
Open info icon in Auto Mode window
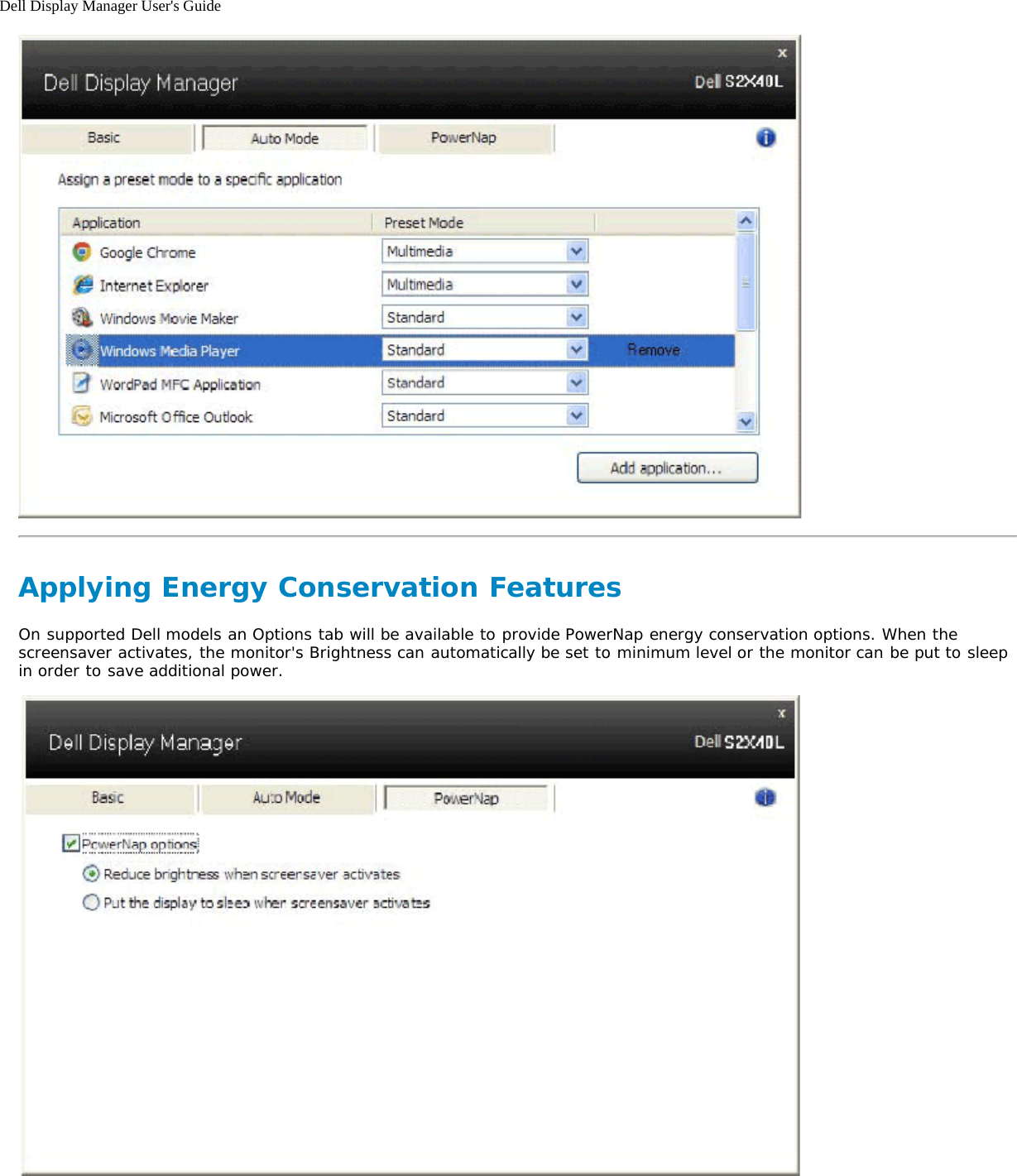pyautogui.click(x=765, y=137)
